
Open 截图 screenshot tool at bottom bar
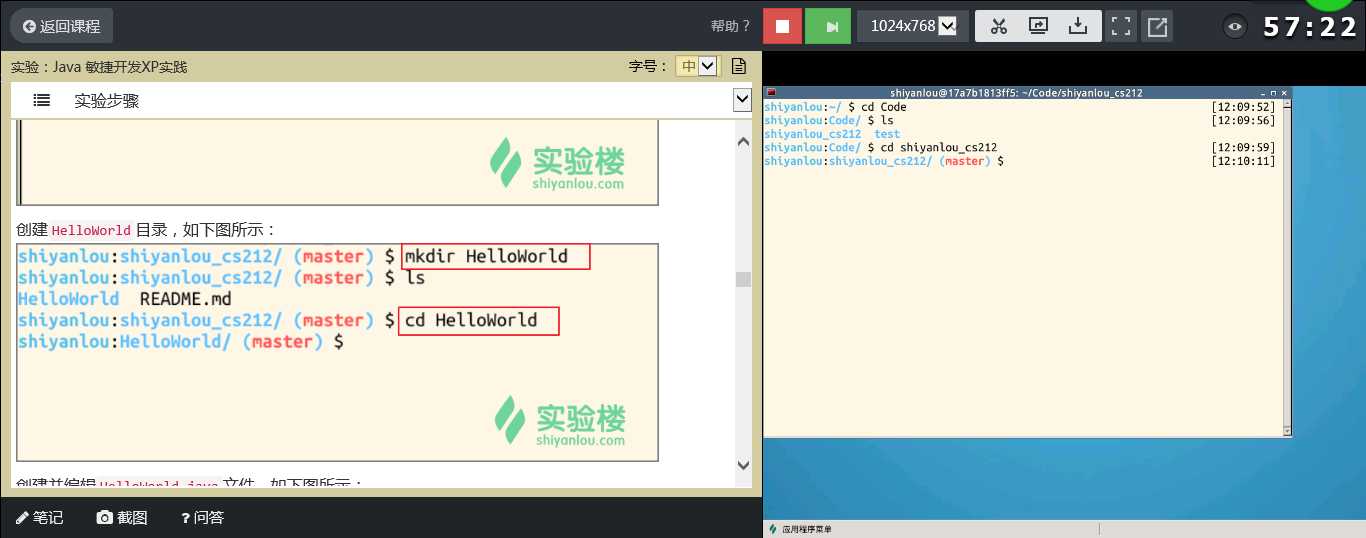coord(122,517)
